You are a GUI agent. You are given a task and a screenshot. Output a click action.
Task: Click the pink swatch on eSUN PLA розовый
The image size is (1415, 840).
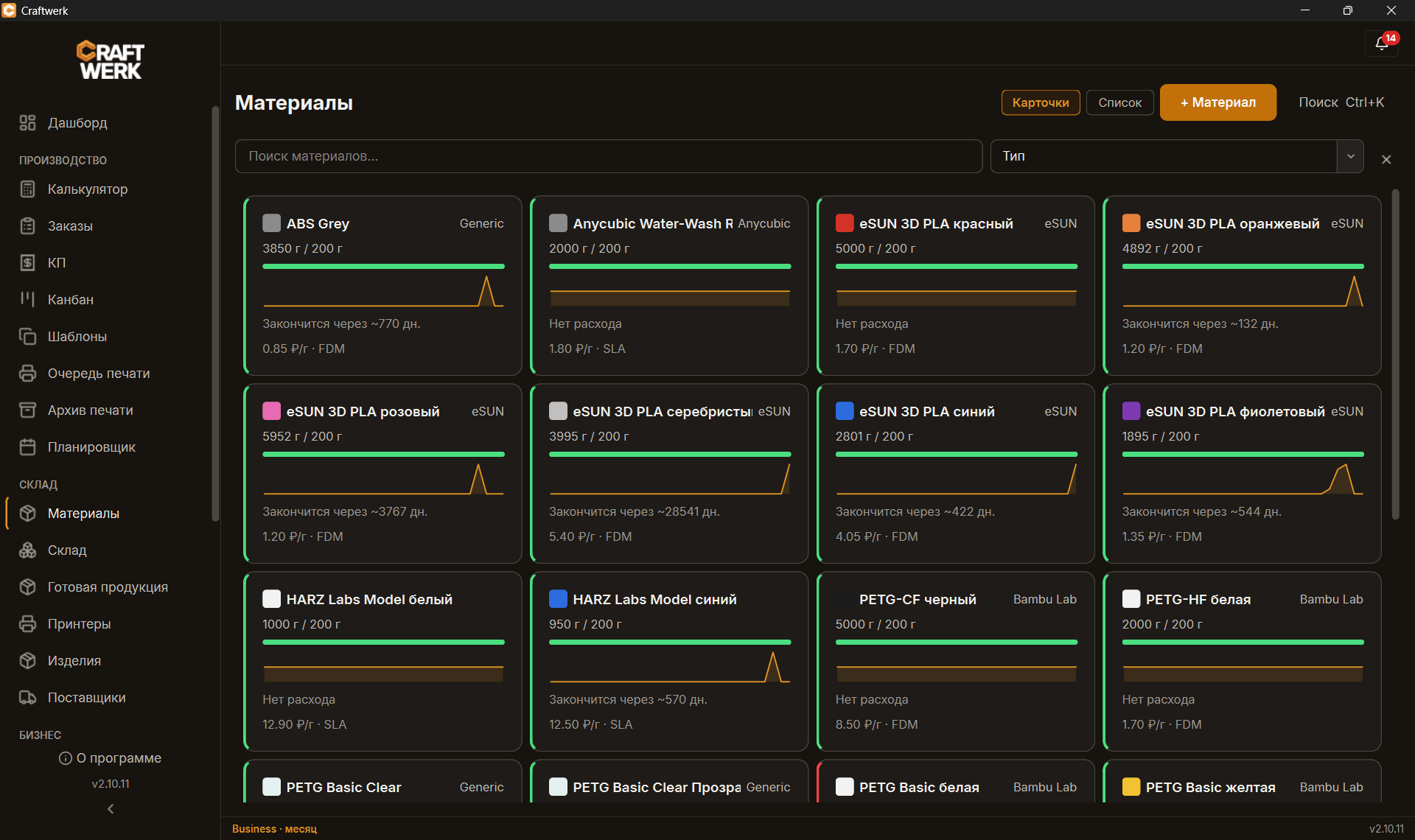(x=271, y=411)
